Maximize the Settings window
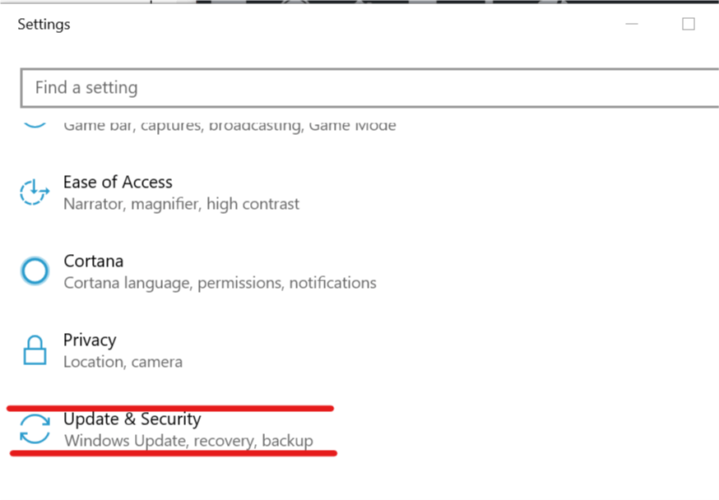The width and height of the screenshot is (719, 500). (688, 24)
